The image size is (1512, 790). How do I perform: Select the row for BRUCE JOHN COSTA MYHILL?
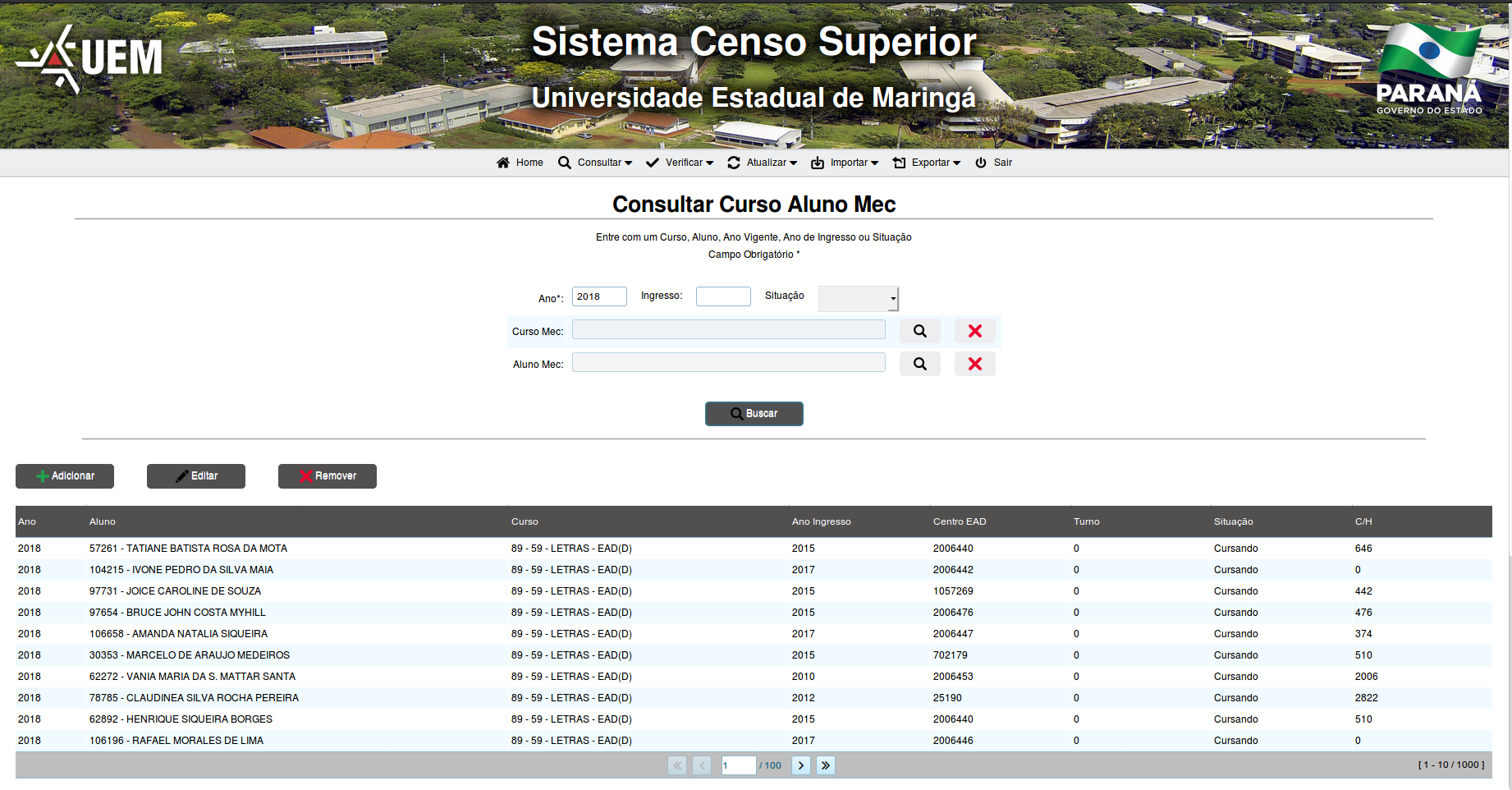point(328,612)
